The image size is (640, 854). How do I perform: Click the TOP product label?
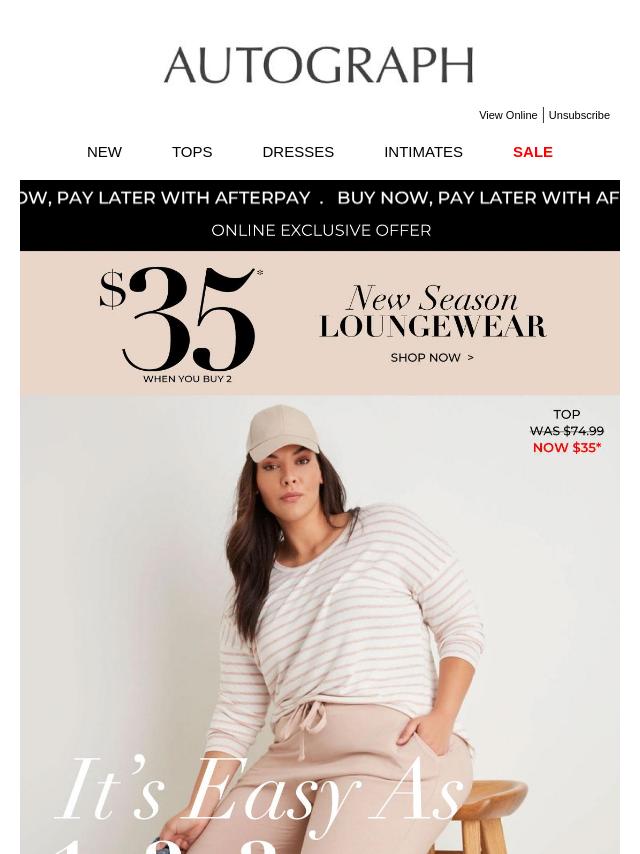coord(566,414)
